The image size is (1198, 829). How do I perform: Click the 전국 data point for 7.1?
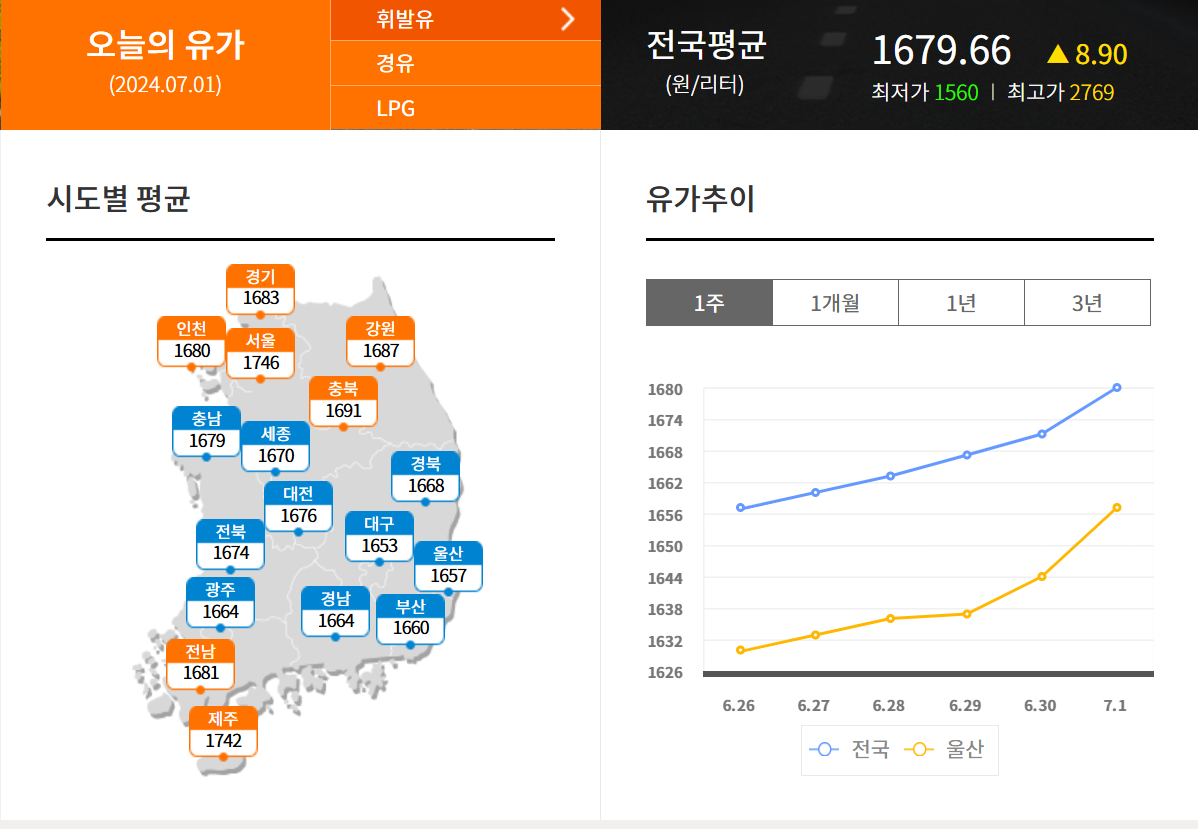point(1117,387)
